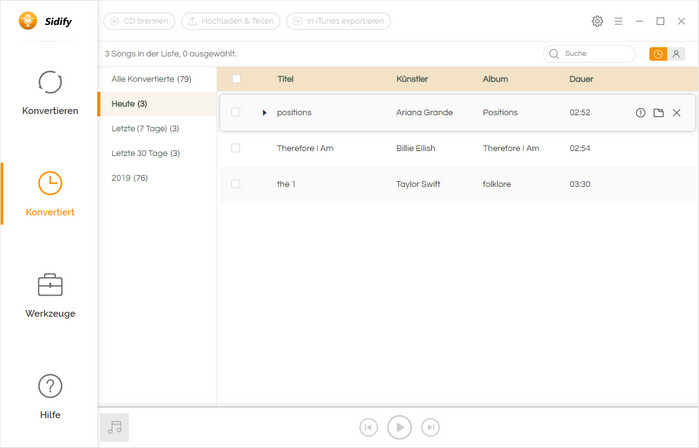Sort by Künstler column header
The width and height of the screenshot is (699, 448).
412,79
